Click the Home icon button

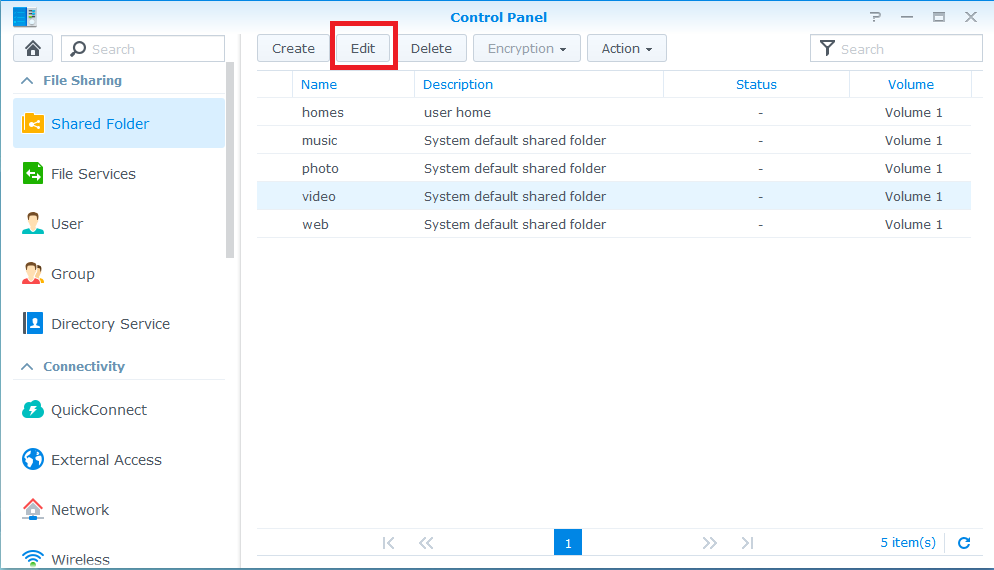[x=33, y=49]
